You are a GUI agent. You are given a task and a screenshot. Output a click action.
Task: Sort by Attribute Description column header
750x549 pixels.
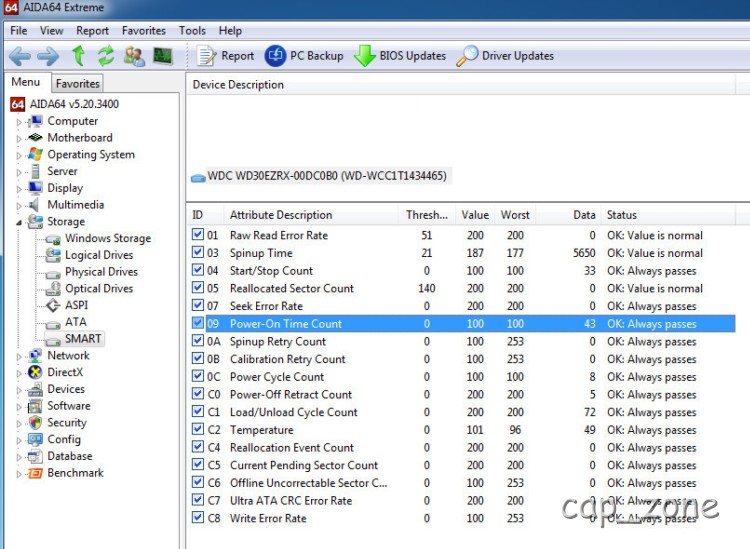coord(311,215)
